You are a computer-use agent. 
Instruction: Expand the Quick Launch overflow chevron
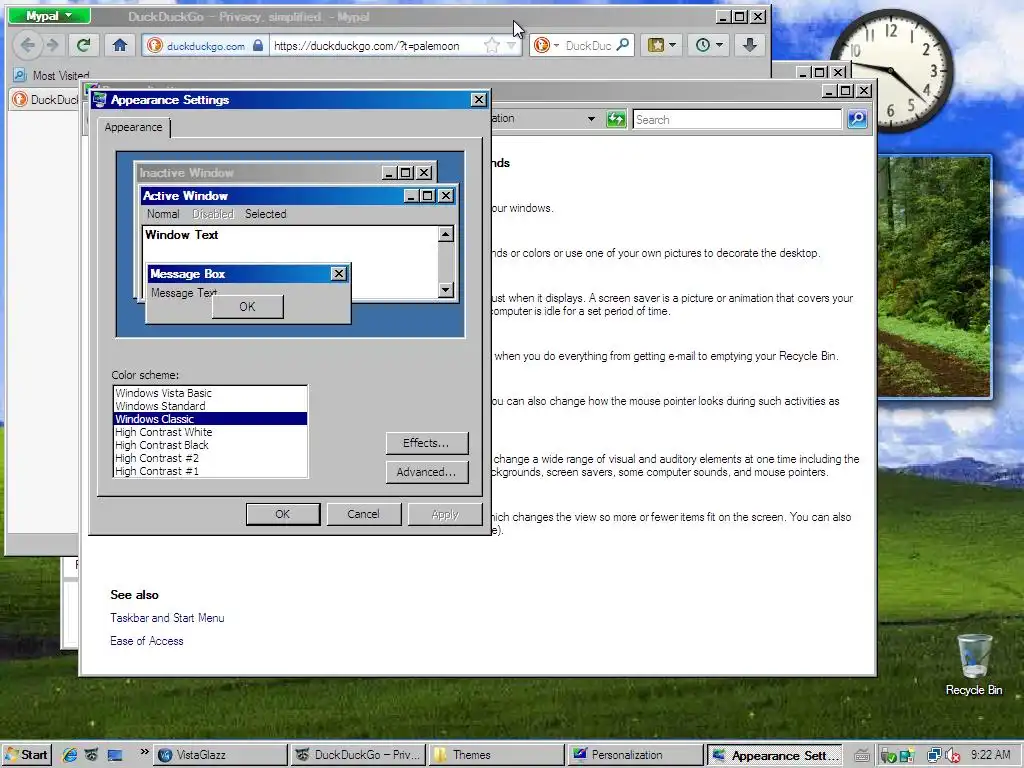(144, 752)
